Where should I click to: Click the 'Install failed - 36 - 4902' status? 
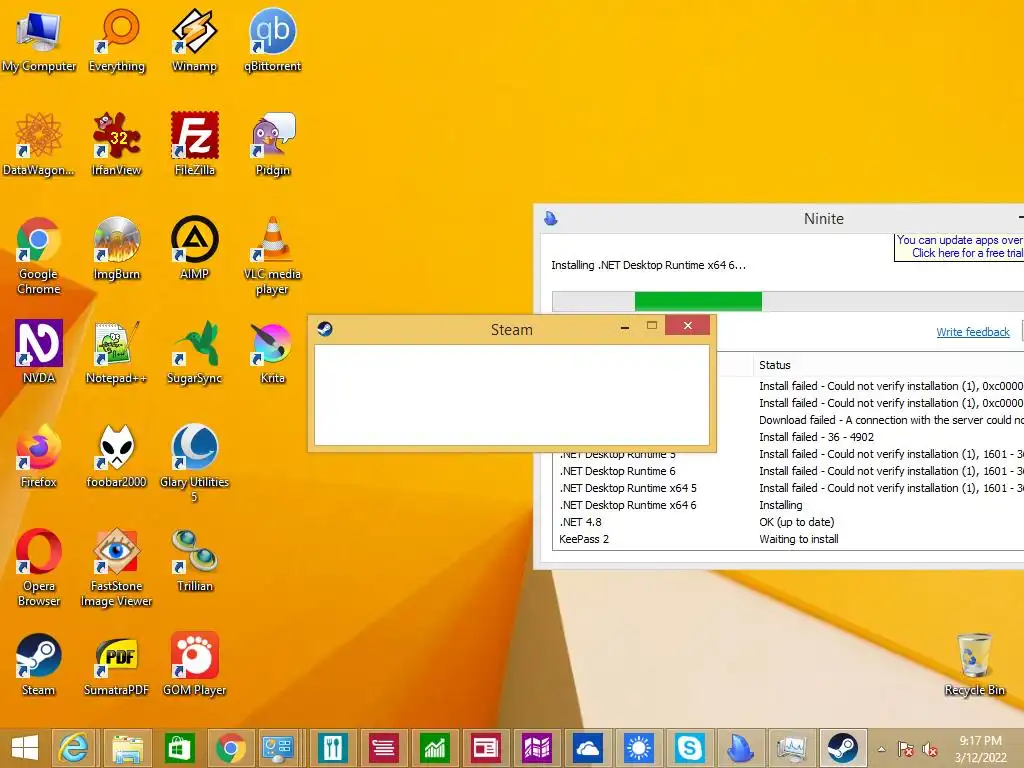click(x=816, y=437)
